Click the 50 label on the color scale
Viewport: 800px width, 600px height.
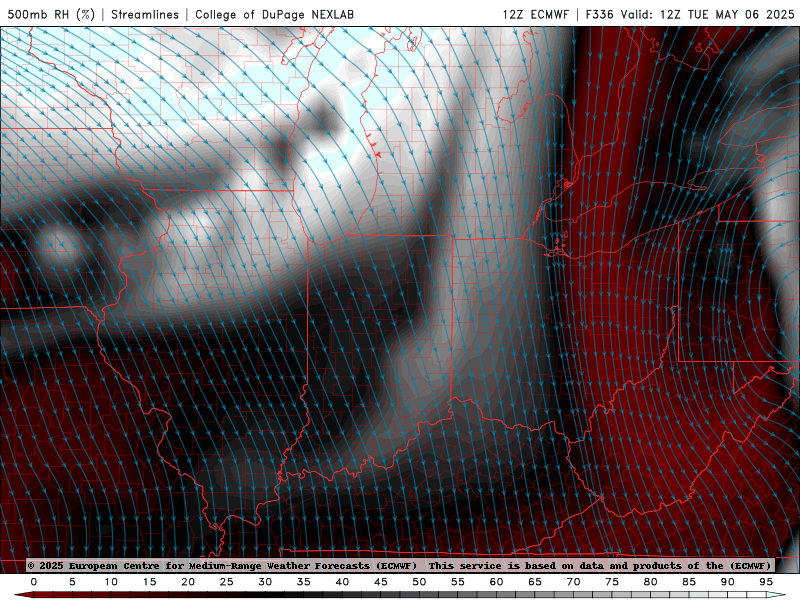419,582
